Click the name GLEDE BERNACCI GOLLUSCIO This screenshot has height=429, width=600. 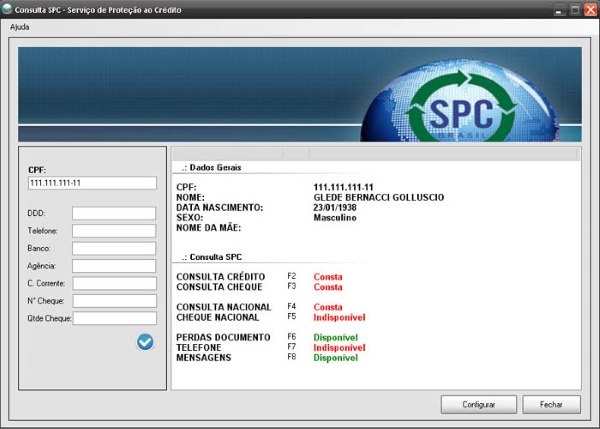click(379, 197)
